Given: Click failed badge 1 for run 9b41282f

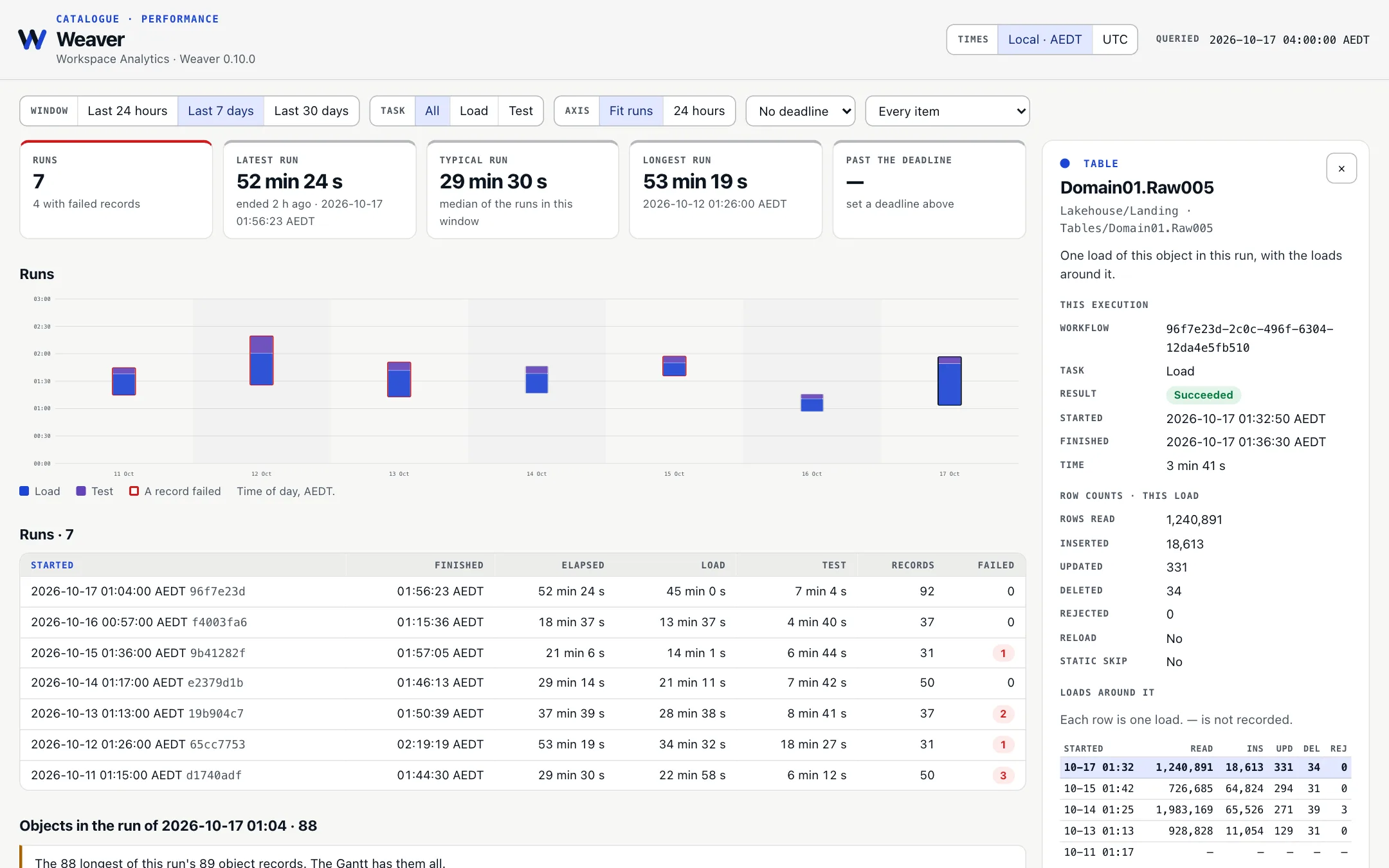Looking at the screenshot, I should 1003,653.
